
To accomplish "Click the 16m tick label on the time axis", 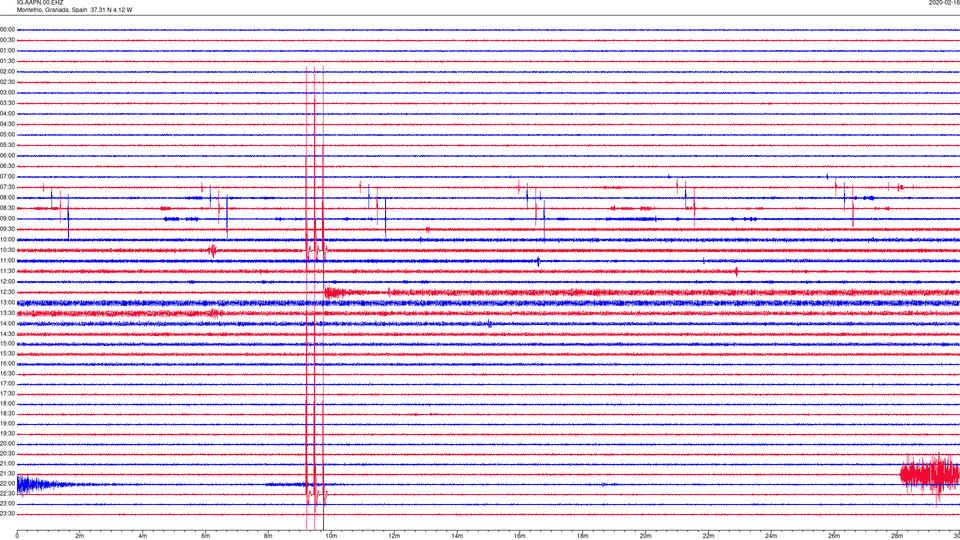I will (520, 536).
